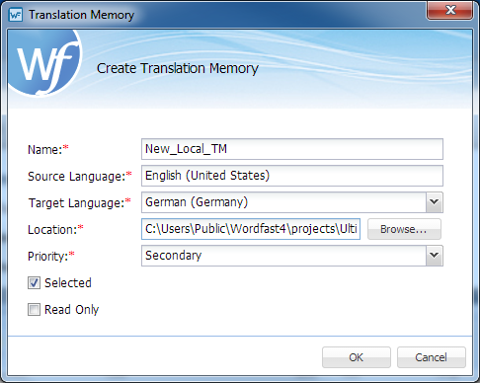Click the "Read Only" checkbox label text
Screen dimensions: 480x383
point(72,310)
